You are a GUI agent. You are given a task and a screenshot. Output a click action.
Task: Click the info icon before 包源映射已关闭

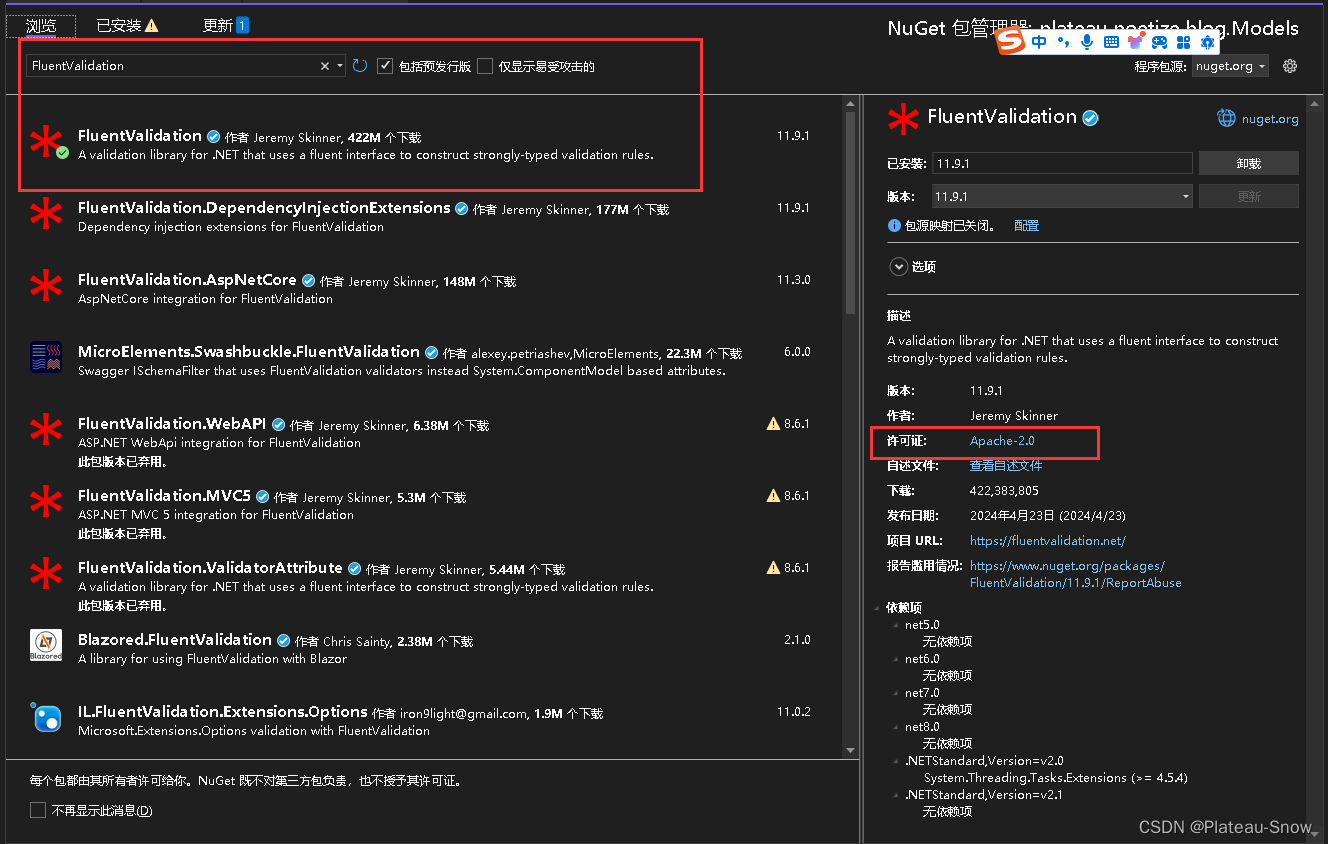click(x=893, y=225)
